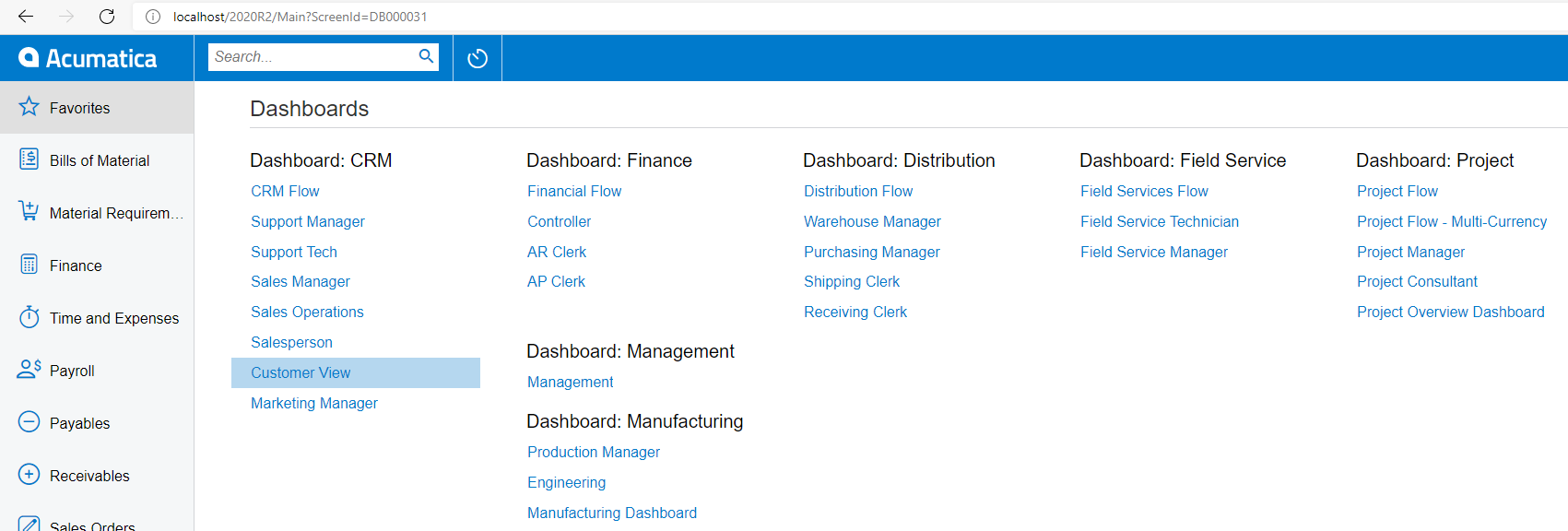Click the Dashboard: Field Service heading
The image size is (1568, 531).
point(1183,160)
